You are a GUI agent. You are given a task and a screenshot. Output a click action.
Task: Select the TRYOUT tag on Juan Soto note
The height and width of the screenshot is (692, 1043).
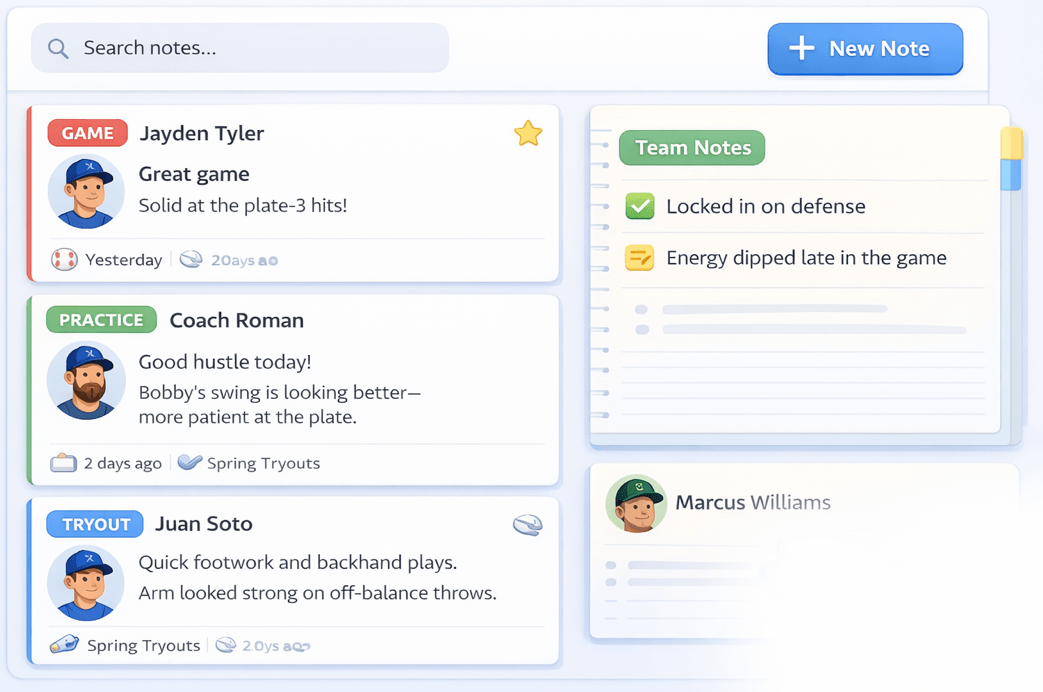pyautogui.click(x=96, y=524)
